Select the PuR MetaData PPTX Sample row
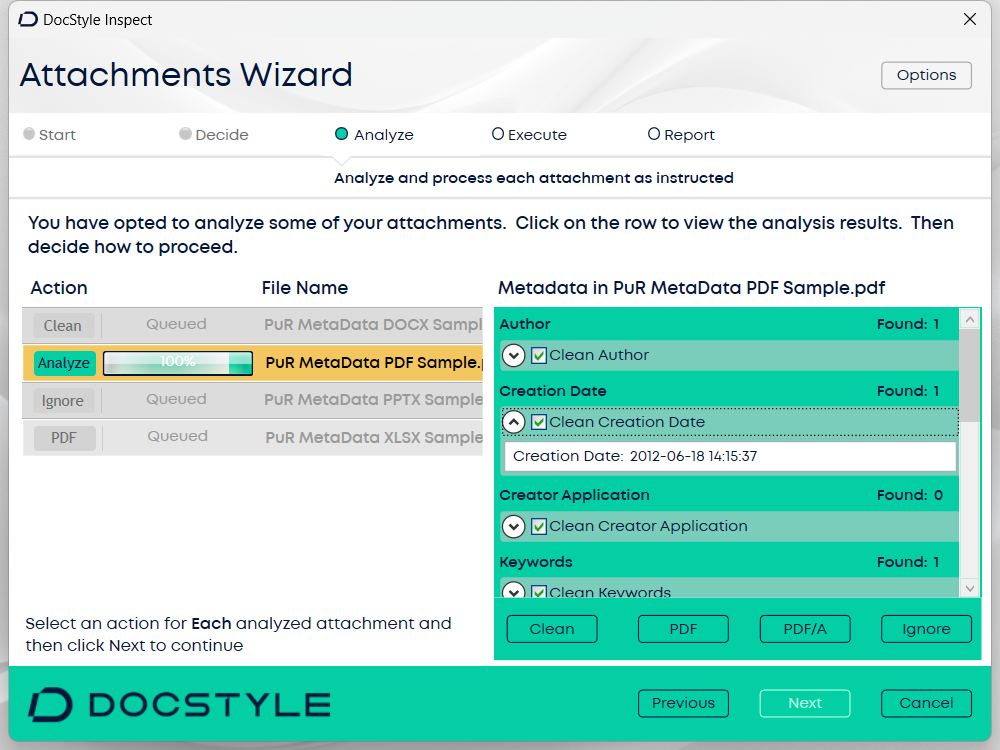 tap(253, 400)
